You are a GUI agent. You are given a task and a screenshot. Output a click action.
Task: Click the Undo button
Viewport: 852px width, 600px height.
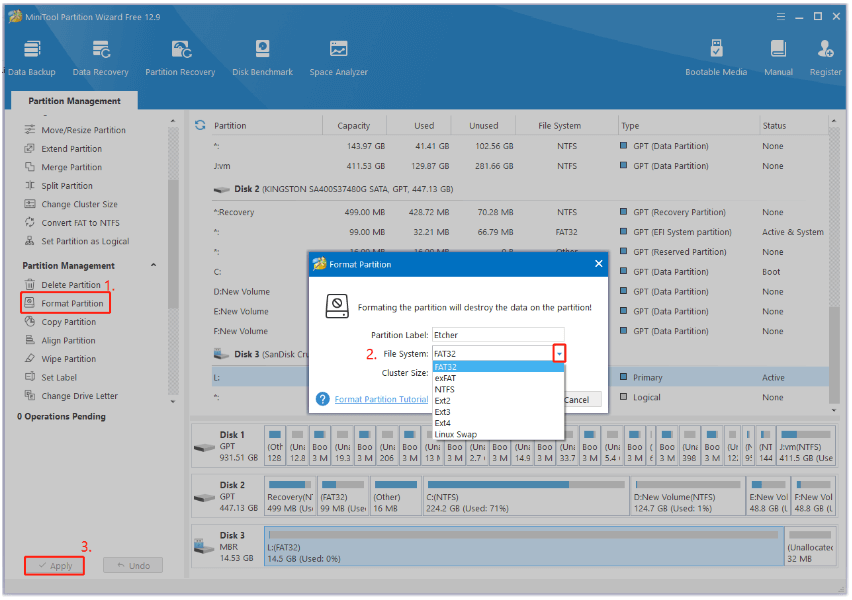[133, 566]
